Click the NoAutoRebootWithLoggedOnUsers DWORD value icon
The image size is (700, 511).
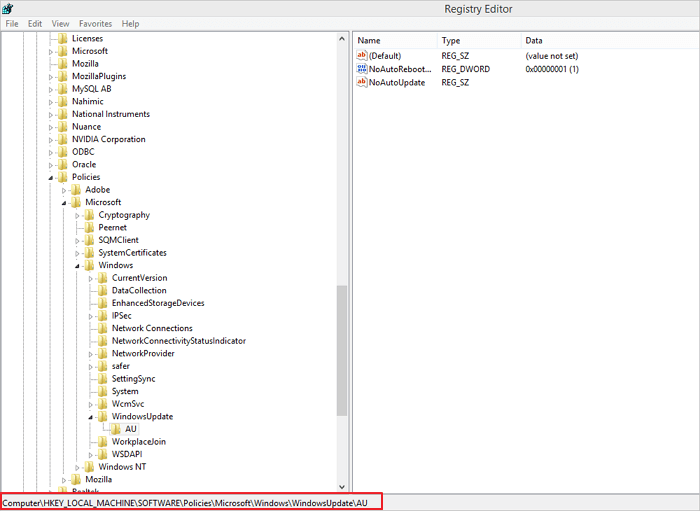[362, 69]
